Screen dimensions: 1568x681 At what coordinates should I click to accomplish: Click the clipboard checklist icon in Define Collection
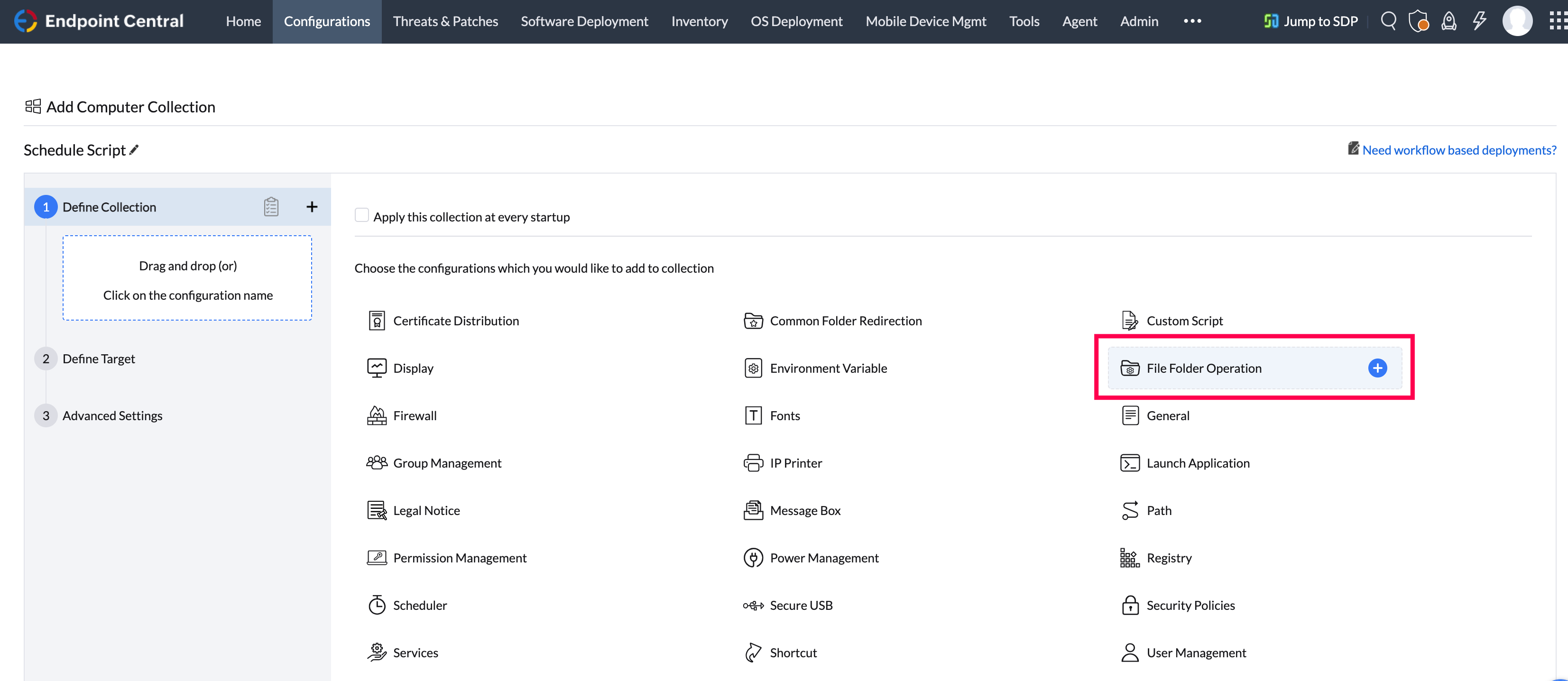[x=271, y=207]
